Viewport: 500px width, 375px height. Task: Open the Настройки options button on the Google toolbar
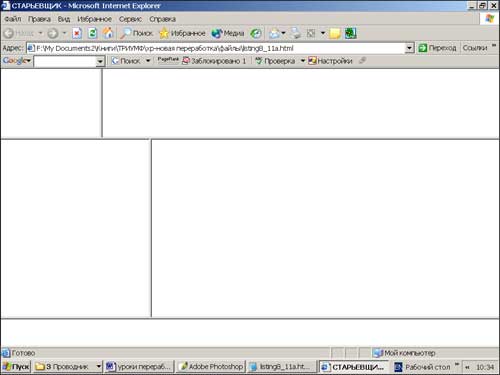tap(330, 61)
